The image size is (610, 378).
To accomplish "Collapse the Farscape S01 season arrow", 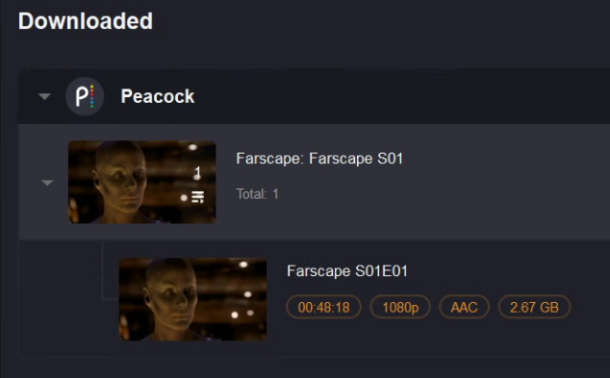I will tap(47, 182).
